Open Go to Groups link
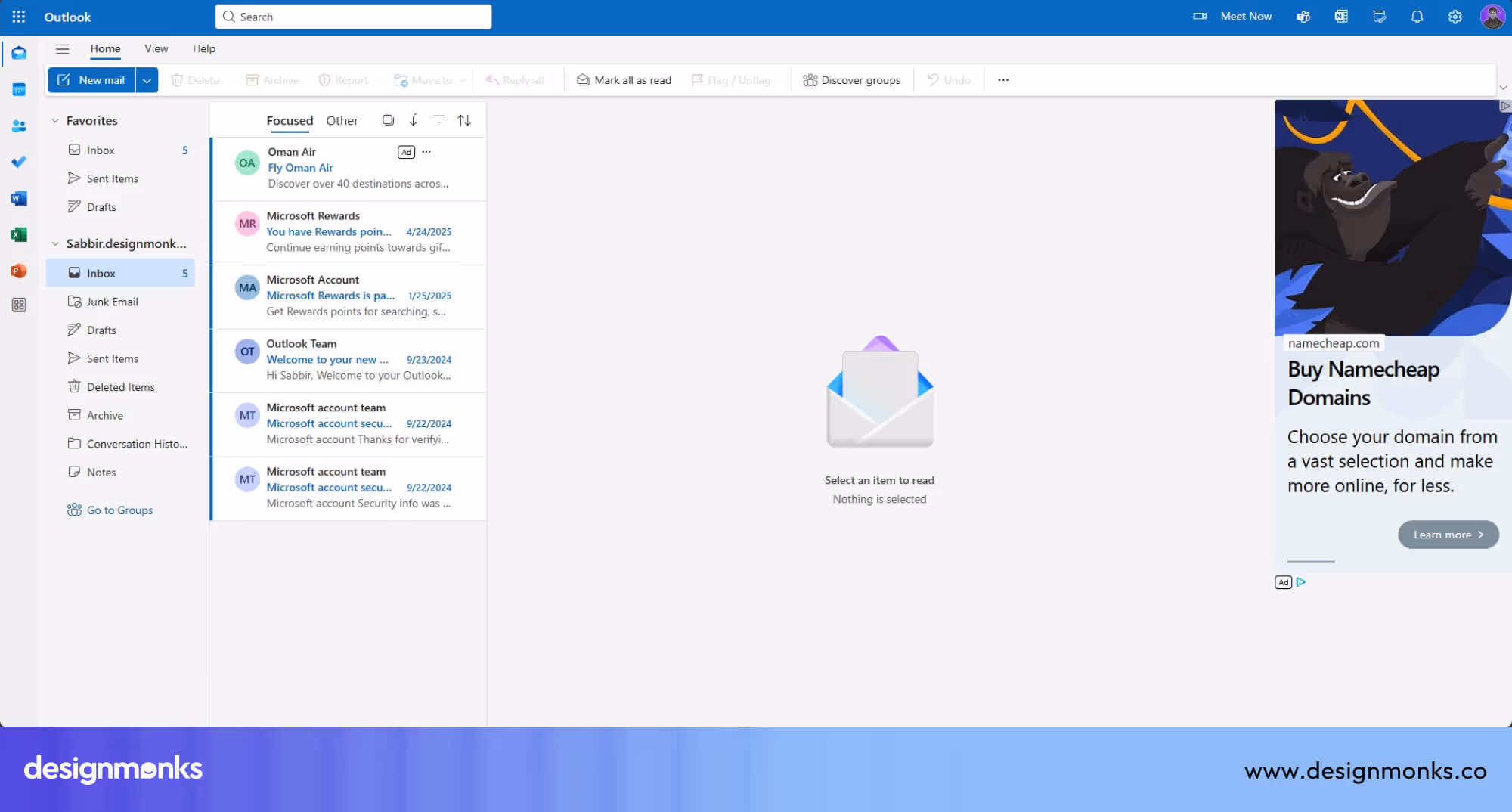This screenshot has height=812, width=1512. (110, 510)
